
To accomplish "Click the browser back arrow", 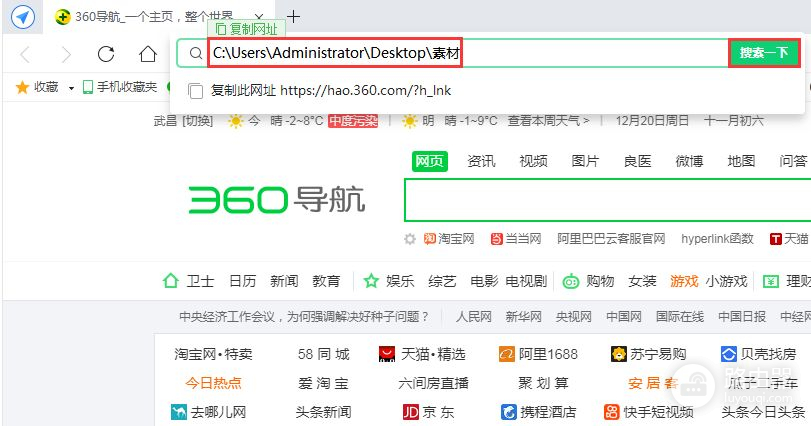I will [26, 54].
